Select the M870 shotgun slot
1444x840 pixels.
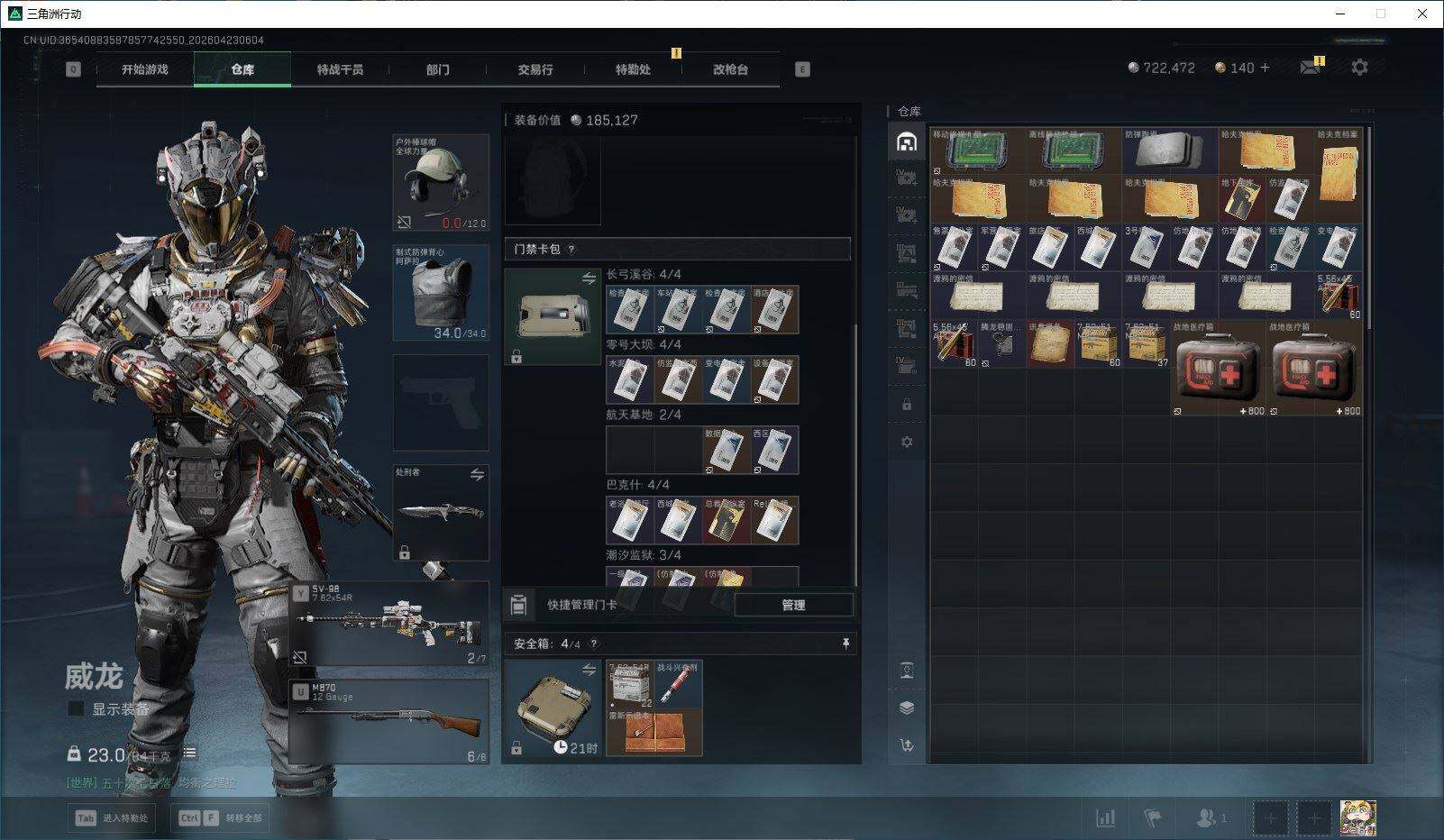(389, 722)
